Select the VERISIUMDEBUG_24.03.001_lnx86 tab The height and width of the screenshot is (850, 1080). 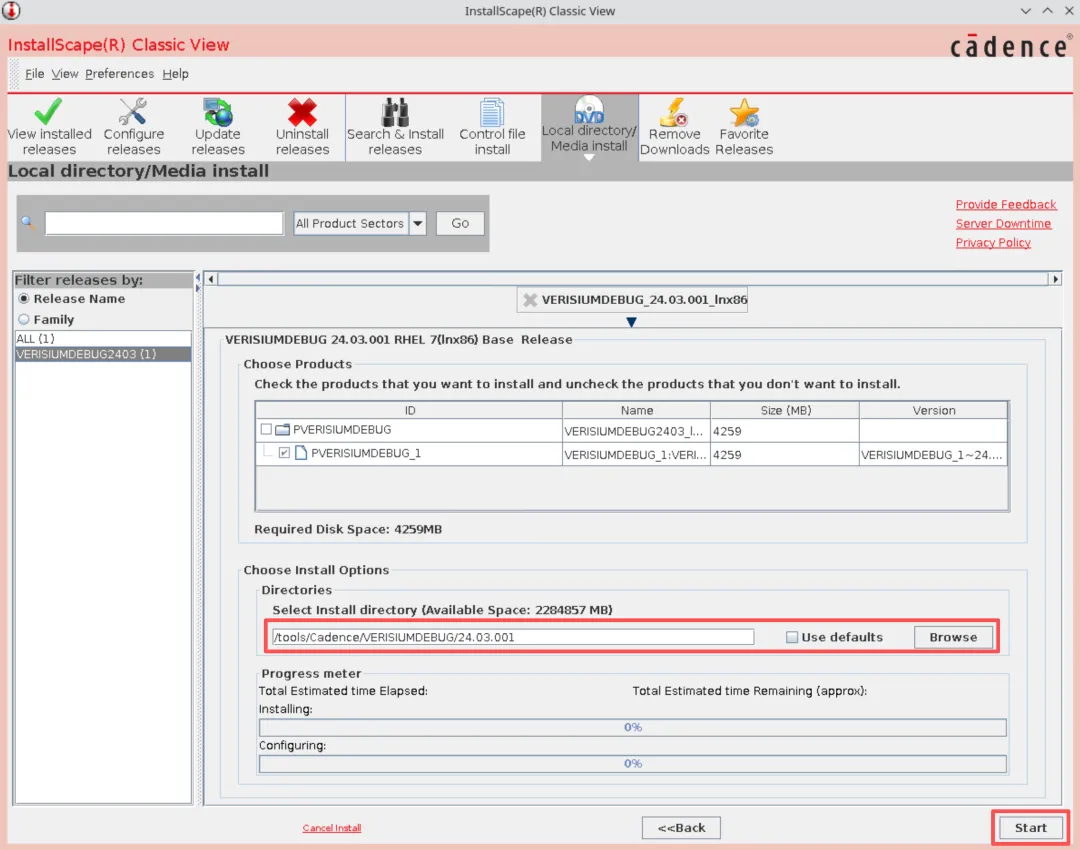(632, 300)
